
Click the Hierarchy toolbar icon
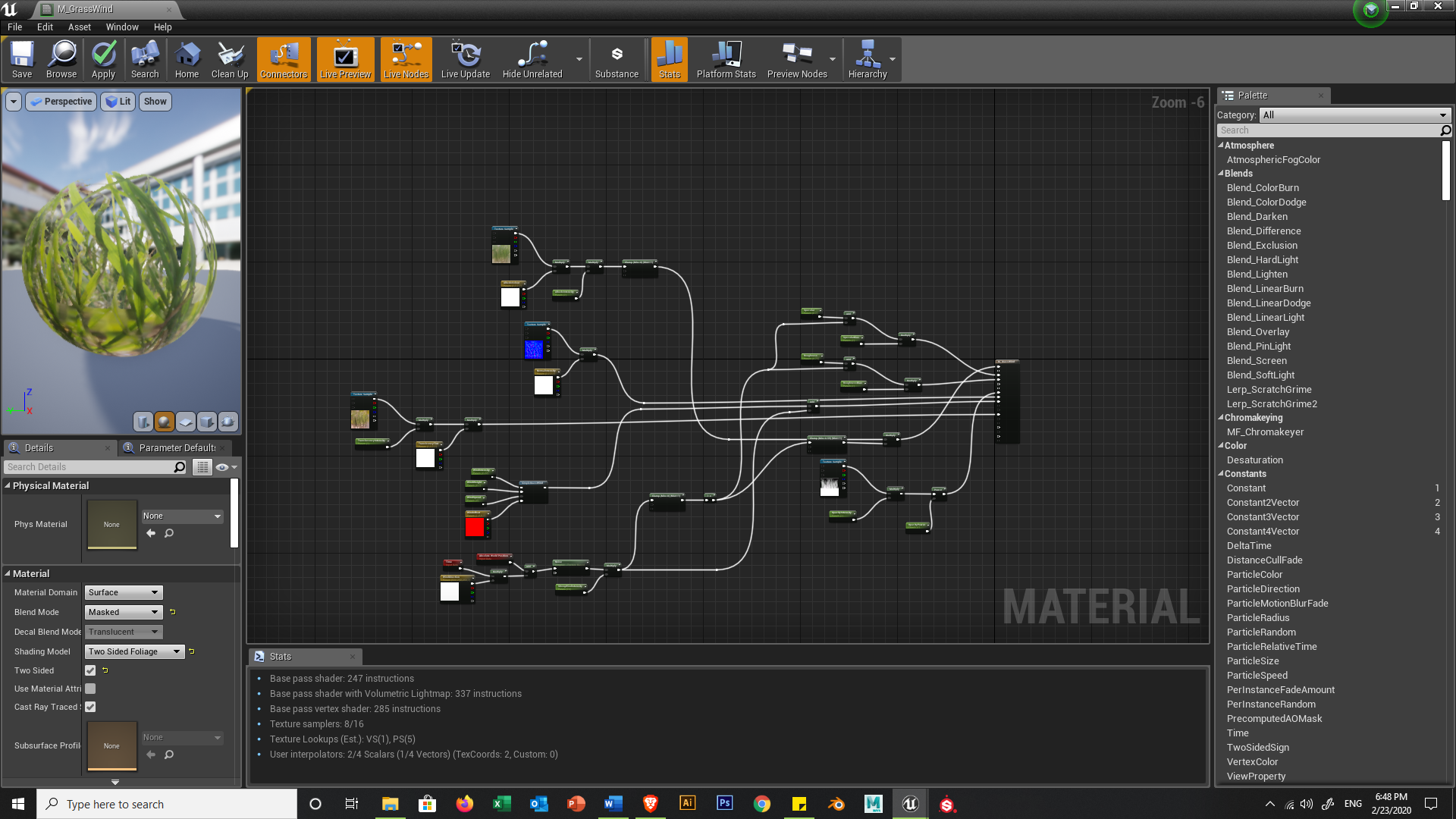tap(867, 59)
